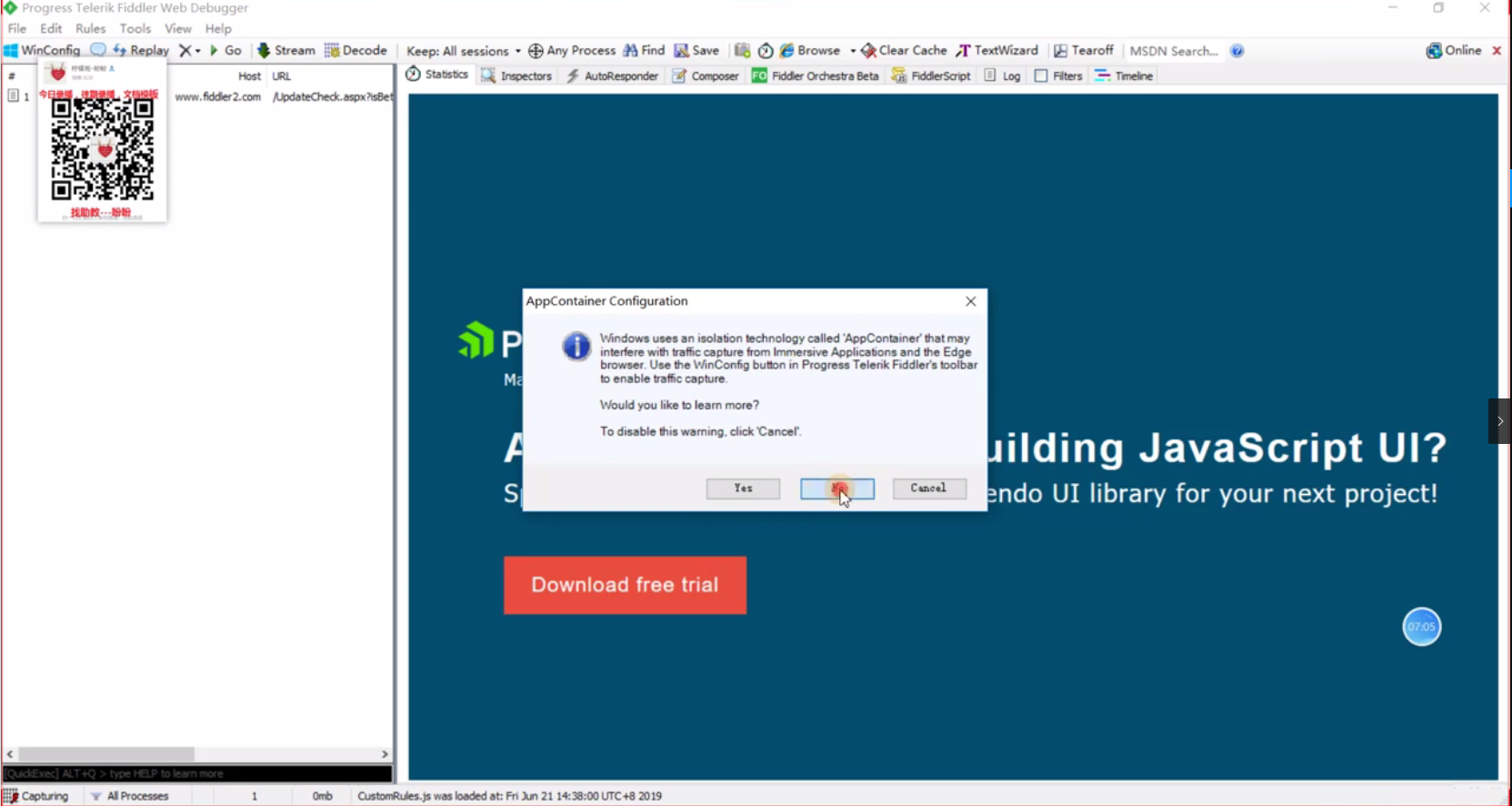Click the Online status indicator
This screenshot has width=1512, height=806.
click(x=1454, y=50)
